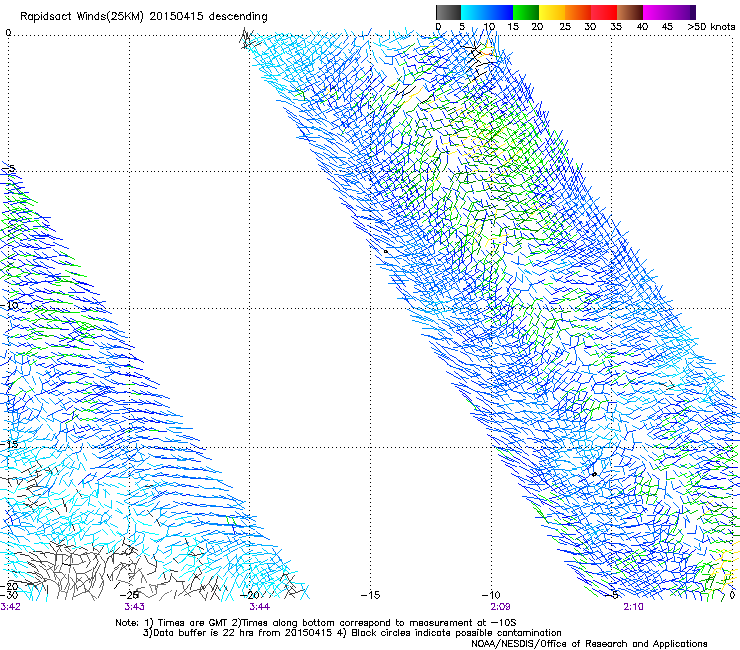Click the "0" latitude label at top-left
The width and height of the screenshot is (740, 650).
pos(8,33)
